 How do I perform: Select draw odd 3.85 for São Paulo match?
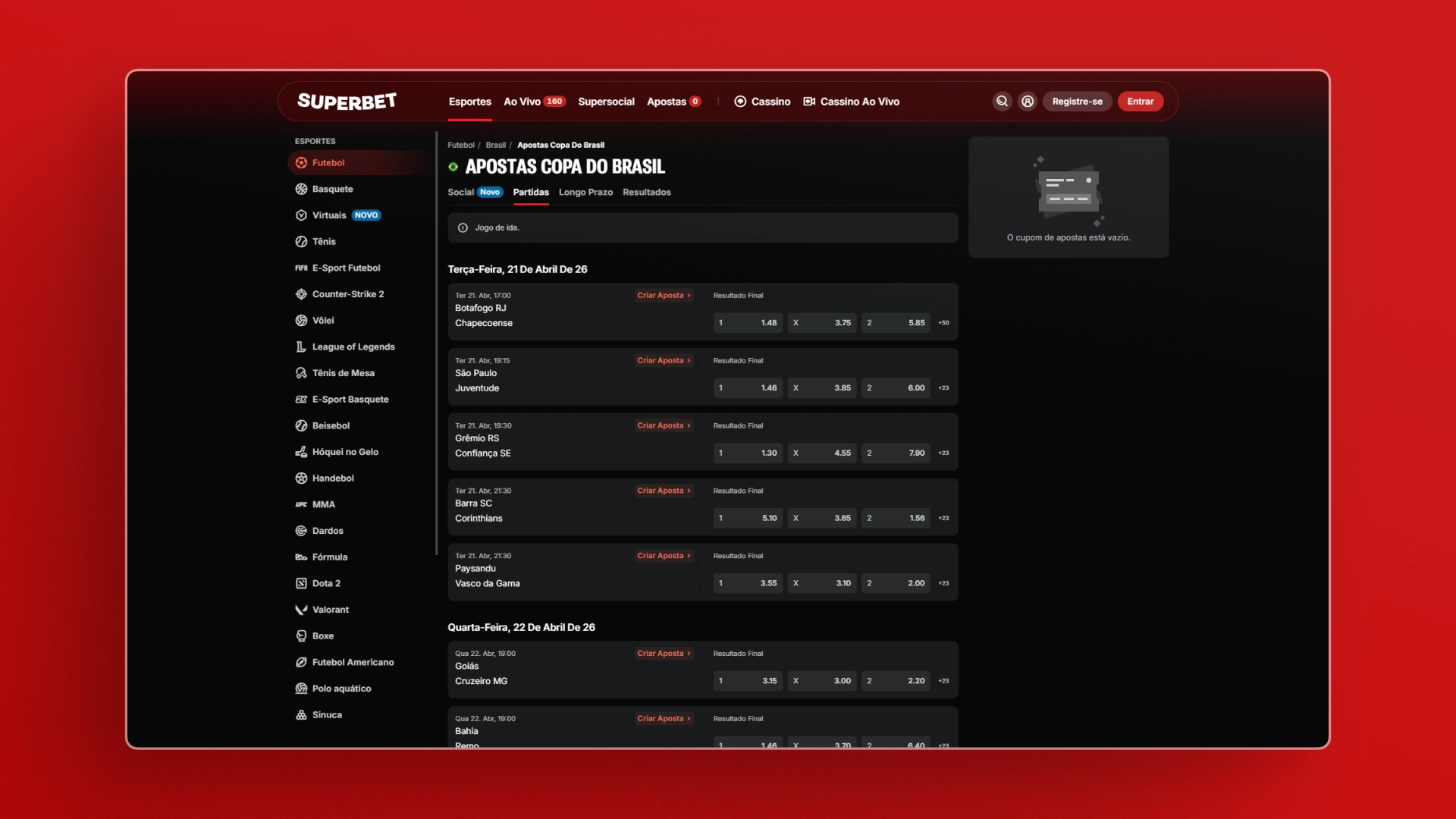coord(821,388)
